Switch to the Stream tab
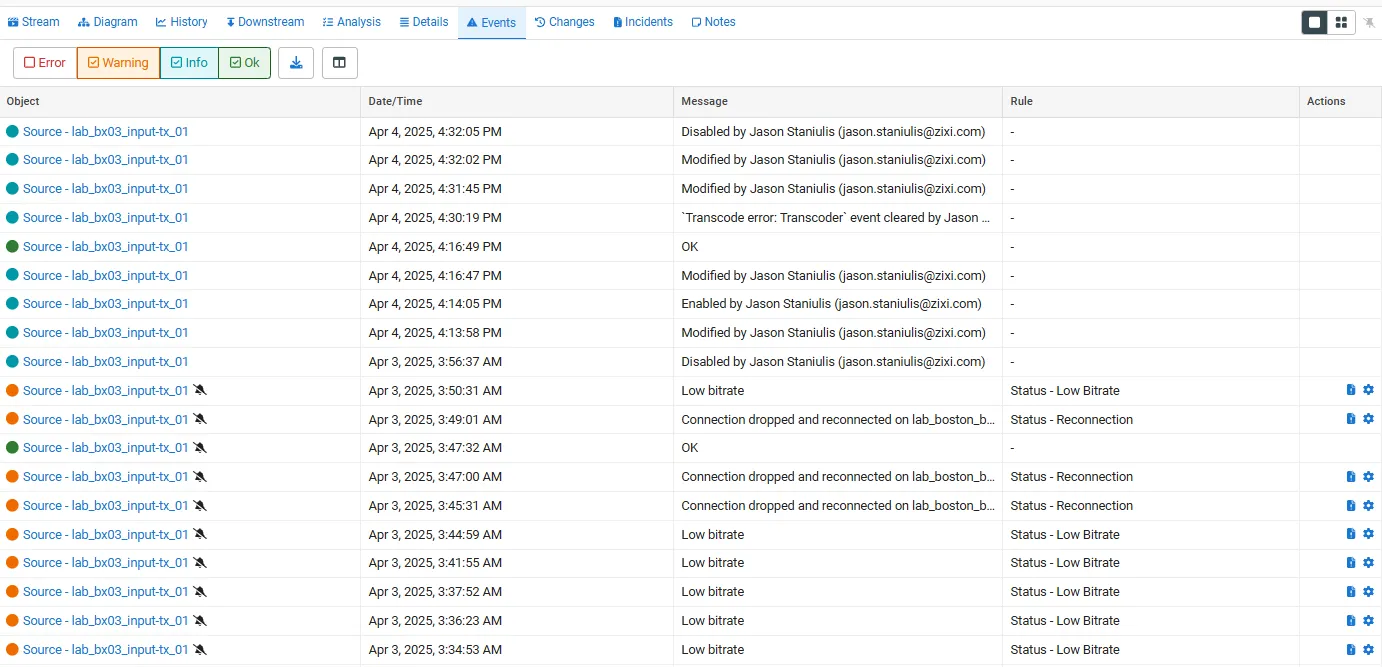The image size is (1382, 667). (34, 22)
